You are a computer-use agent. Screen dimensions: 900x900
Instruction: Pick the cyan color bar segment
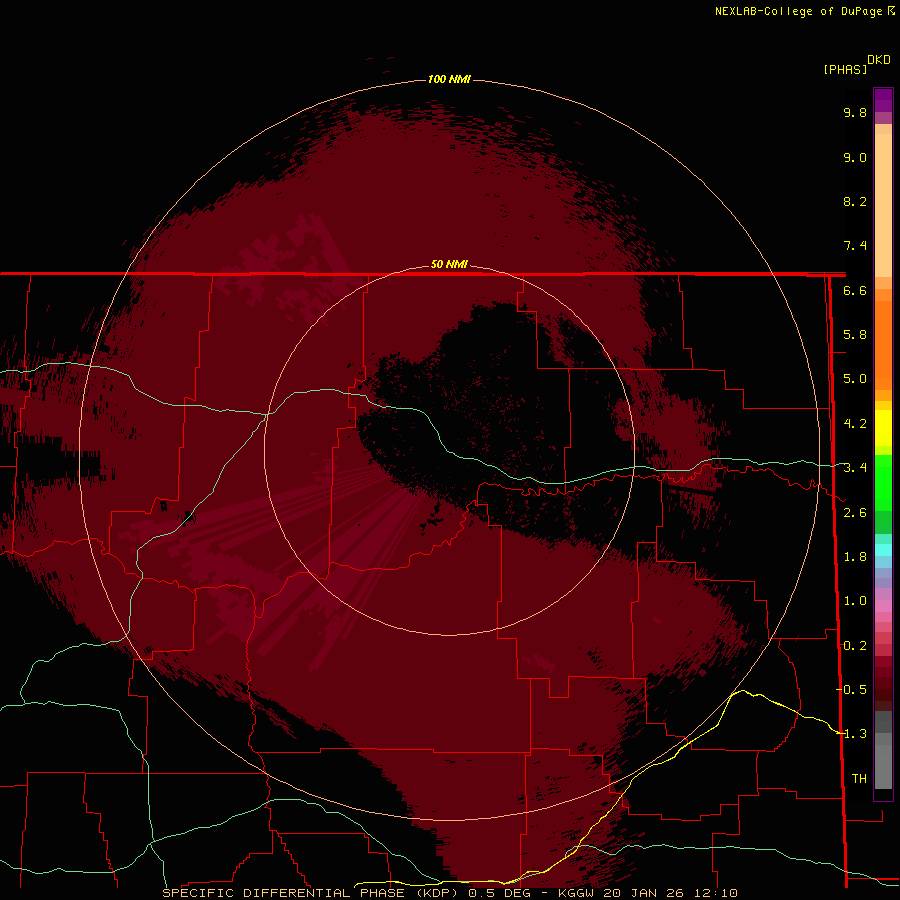click(883, 550)
